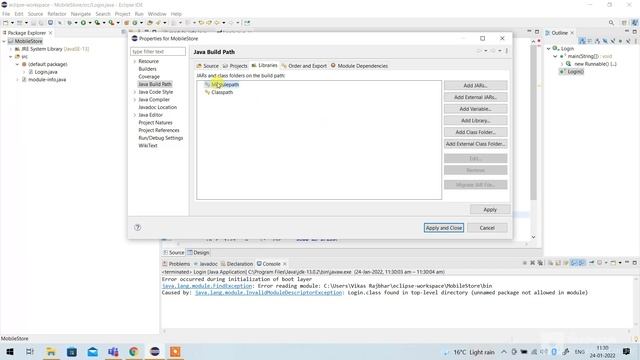Click the Remove Launch console icon
Screen dimensions: 640x360
pos(532,263)
